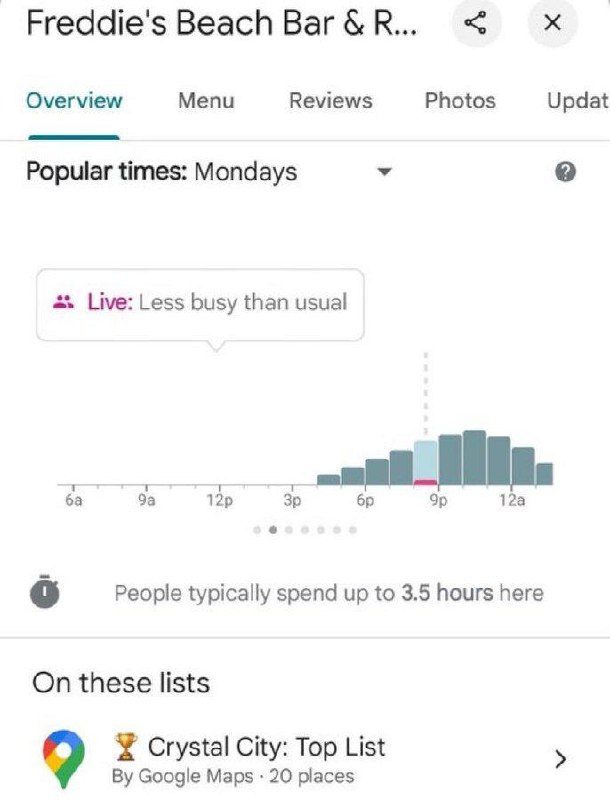Select the second day pagination dot
Image resolution: width=610 pixels, height=800 pixels.
coord(273,529)
